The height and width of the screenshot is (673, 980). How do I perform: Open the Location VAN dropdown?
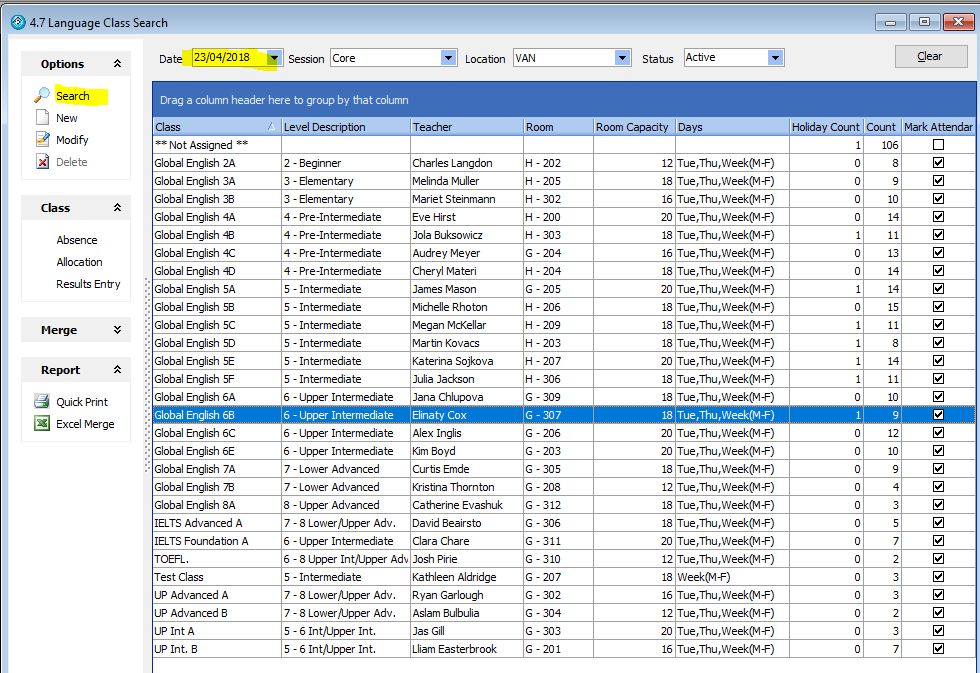[623, 58]
